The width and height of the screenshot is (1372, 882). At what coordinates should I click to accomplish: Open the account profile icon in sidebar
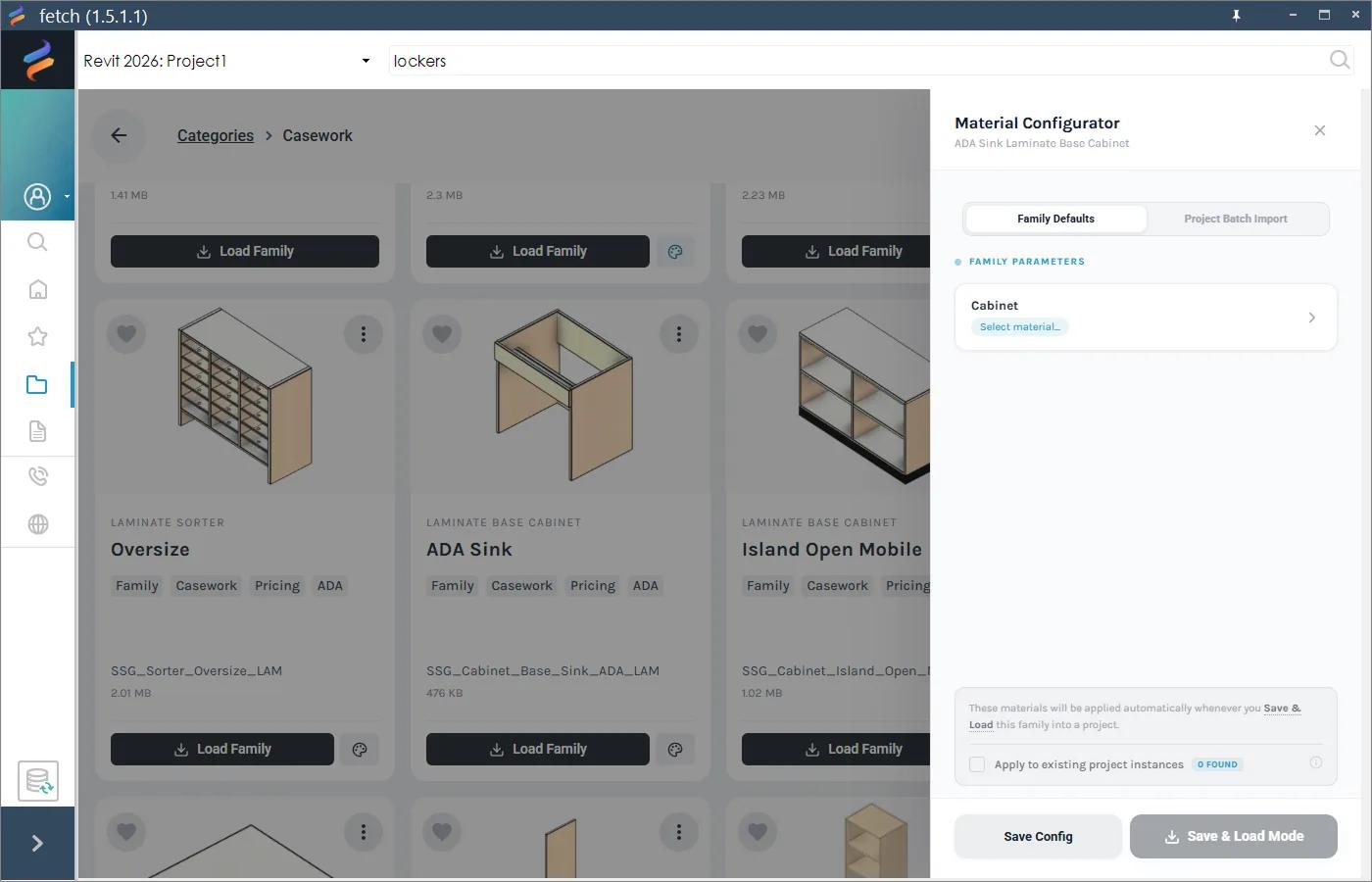(x=37, y=197)
